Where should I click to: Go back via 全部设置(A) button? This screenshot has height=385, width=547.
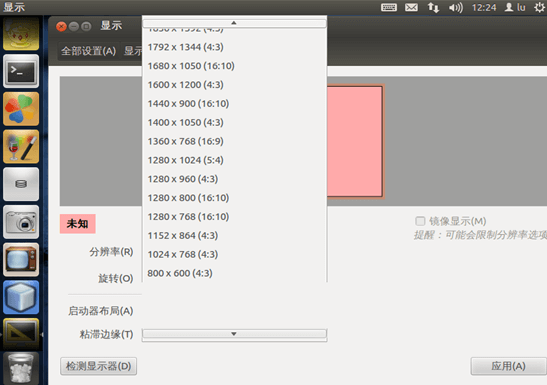pos(89,51)
